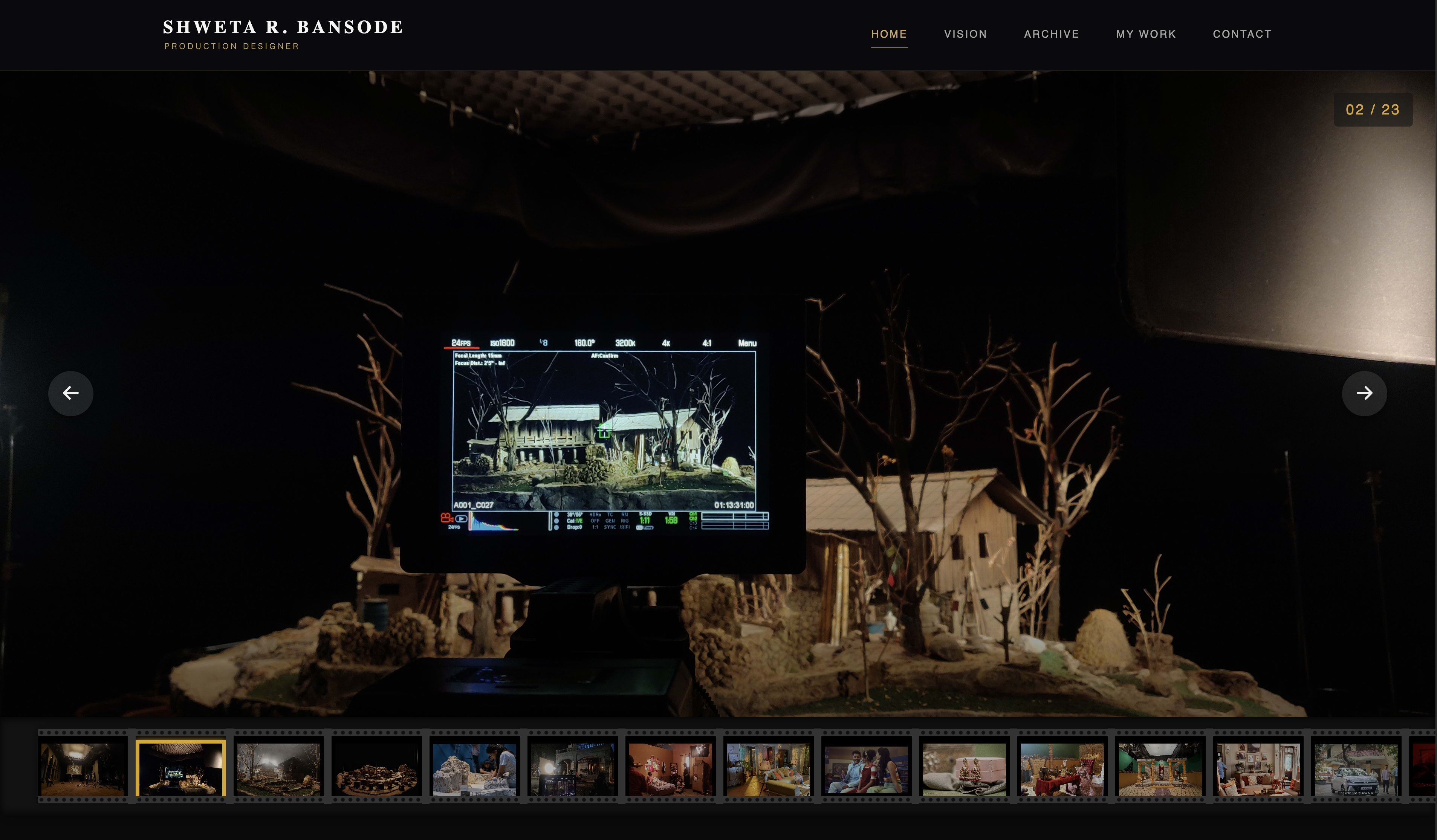This screenshot has width=1437, height=840.
Task: Go to the Archive section
Action: [1052, 34]
